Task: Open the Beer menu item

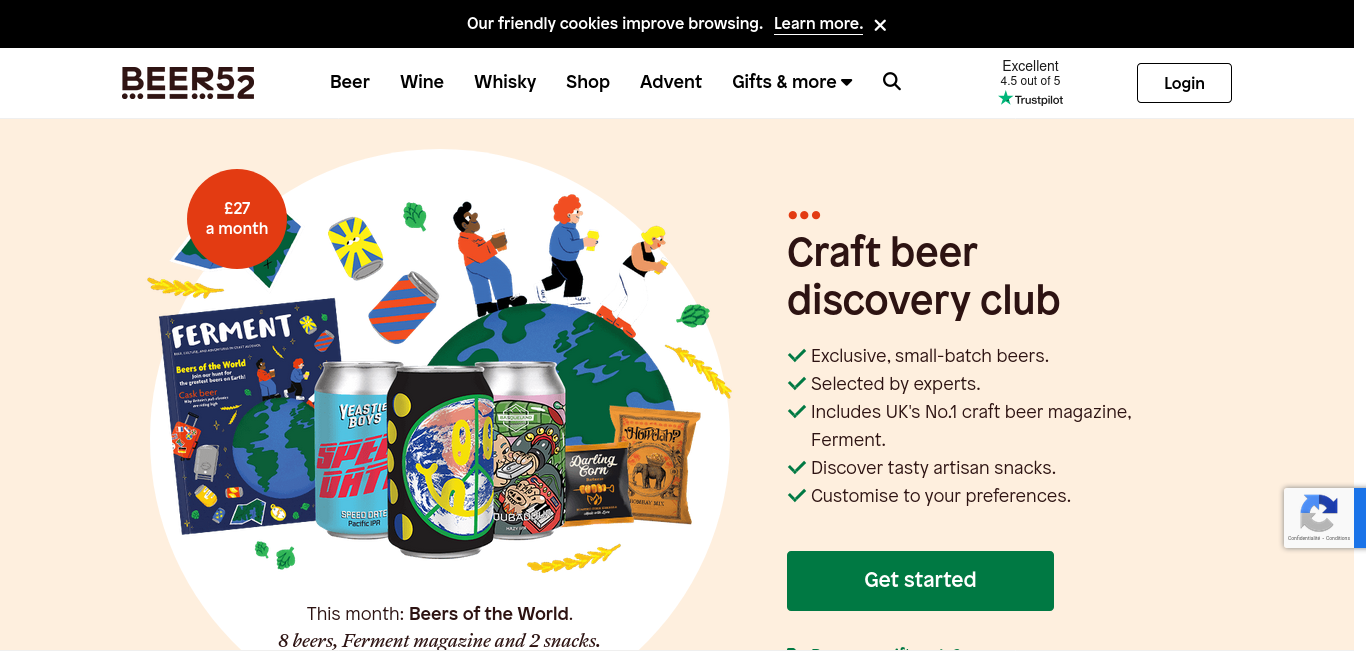Action: point(350,82)
